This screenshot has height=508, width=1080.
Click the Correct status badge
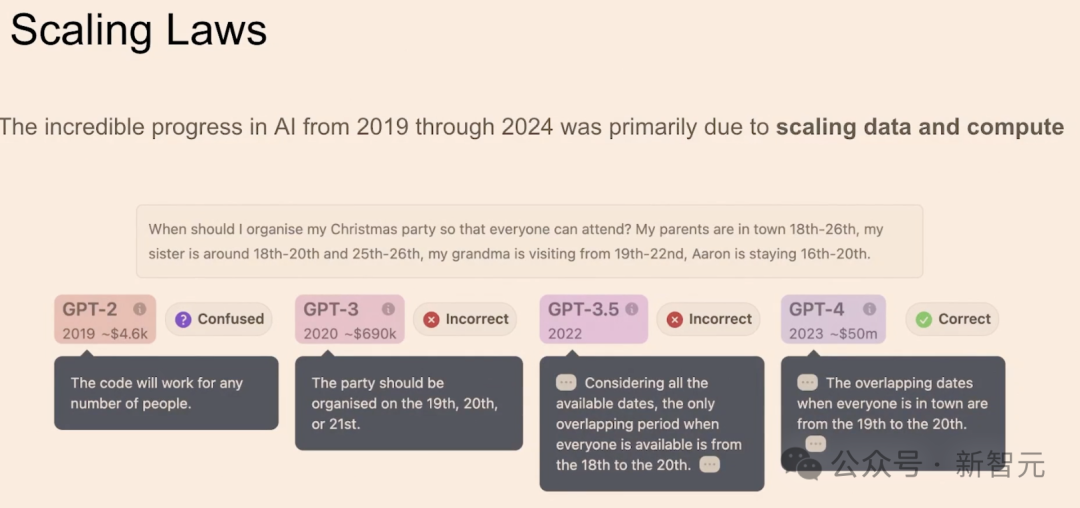coord(953,319)
